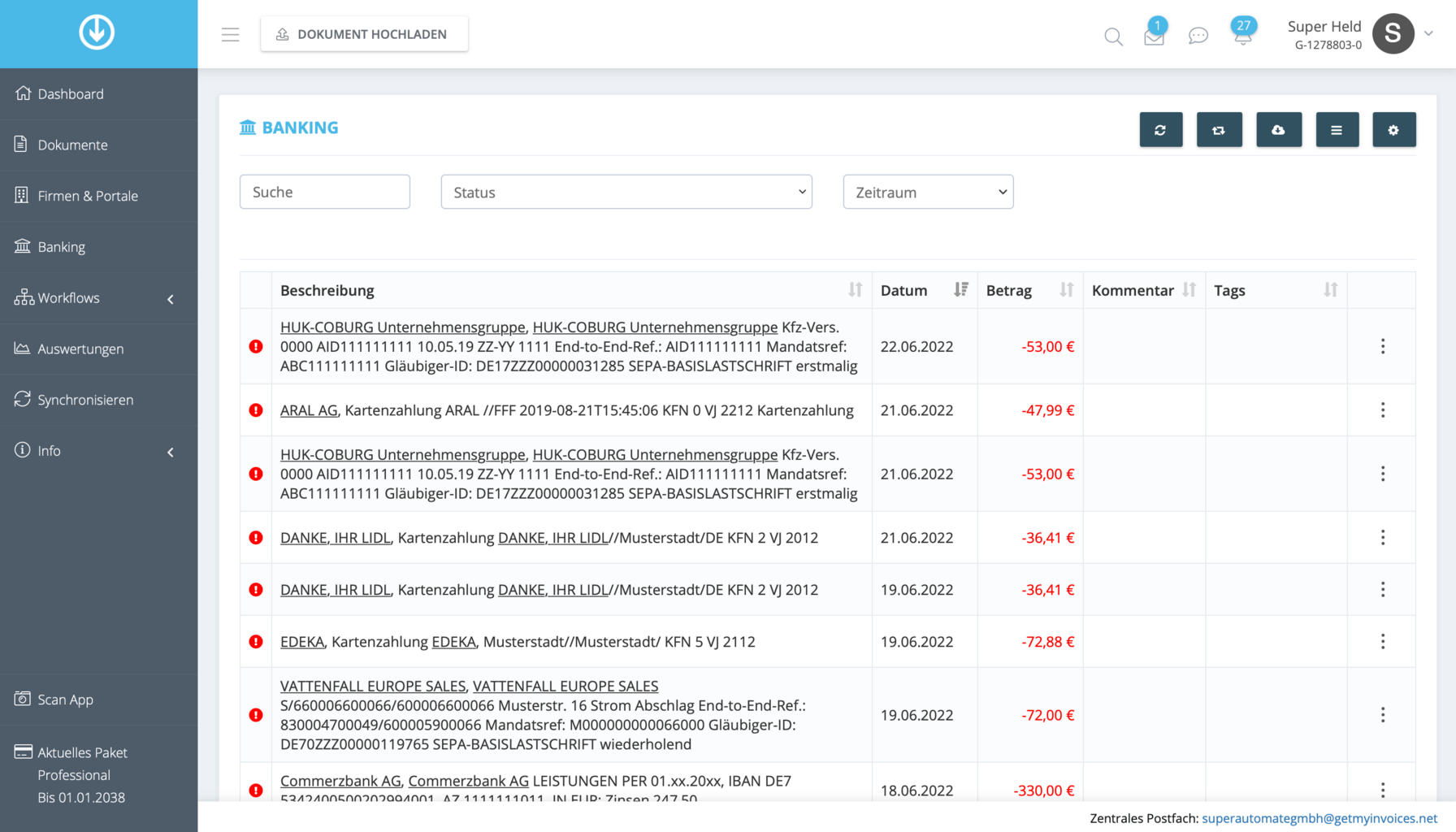Viewport: 1456px width, 832px height.
Task: Open notifications bell with 27 badge
Action: (x=1242, y=34)
